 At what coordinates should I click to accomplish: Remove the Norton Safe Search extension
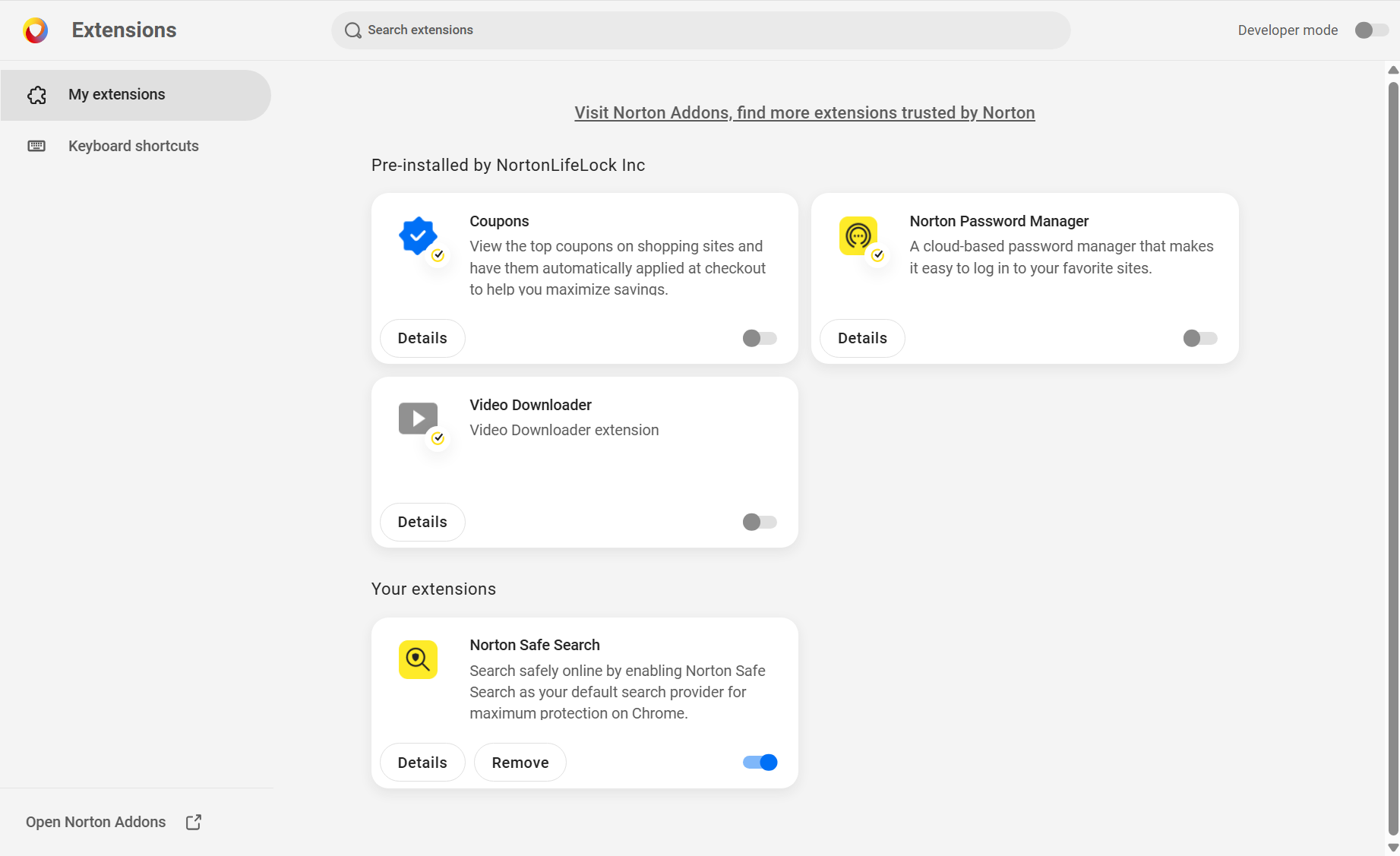[x=520, y=763]
